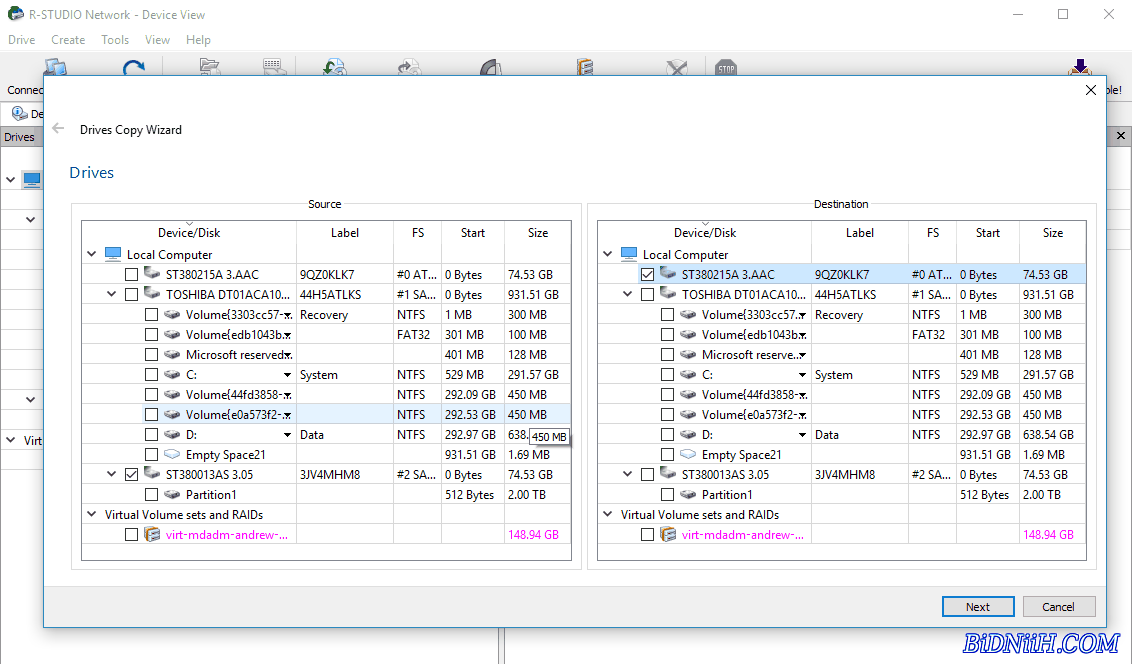Click Source Empty Space21 icon
Viewport: 1132px width, 664px height.
172,455
